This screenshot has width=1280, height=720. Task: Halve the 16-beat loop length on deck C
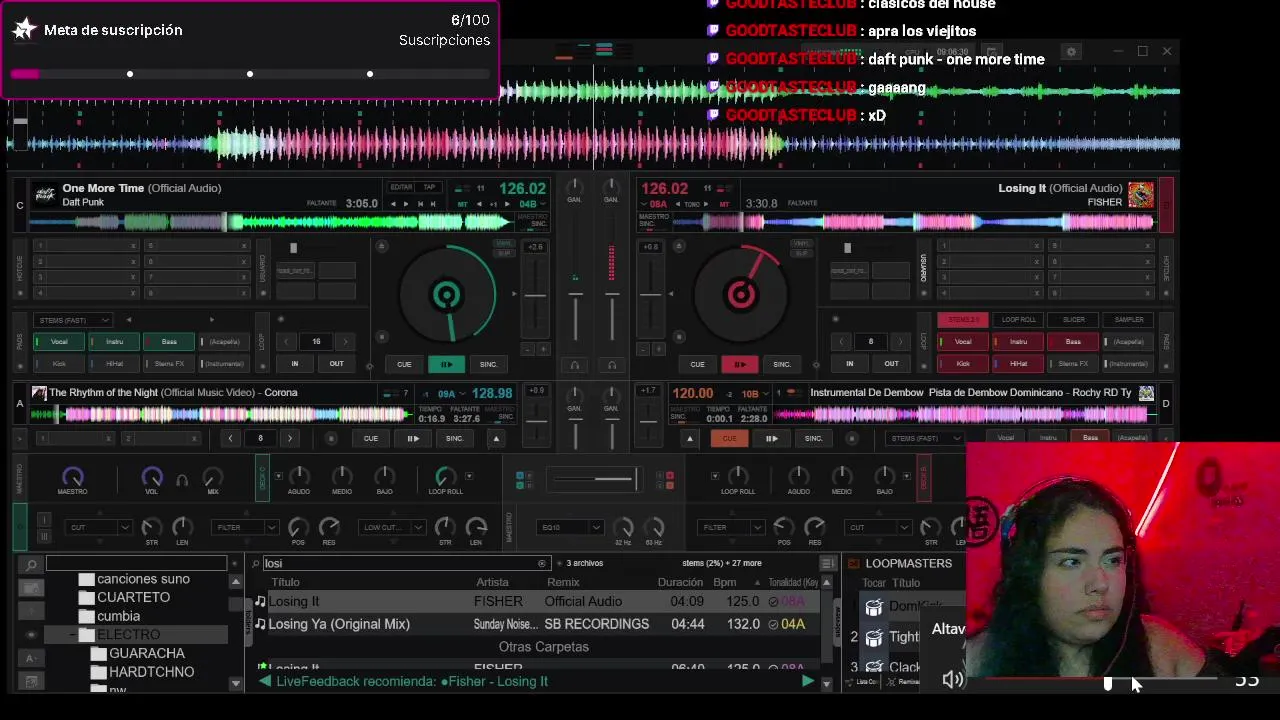287,342
